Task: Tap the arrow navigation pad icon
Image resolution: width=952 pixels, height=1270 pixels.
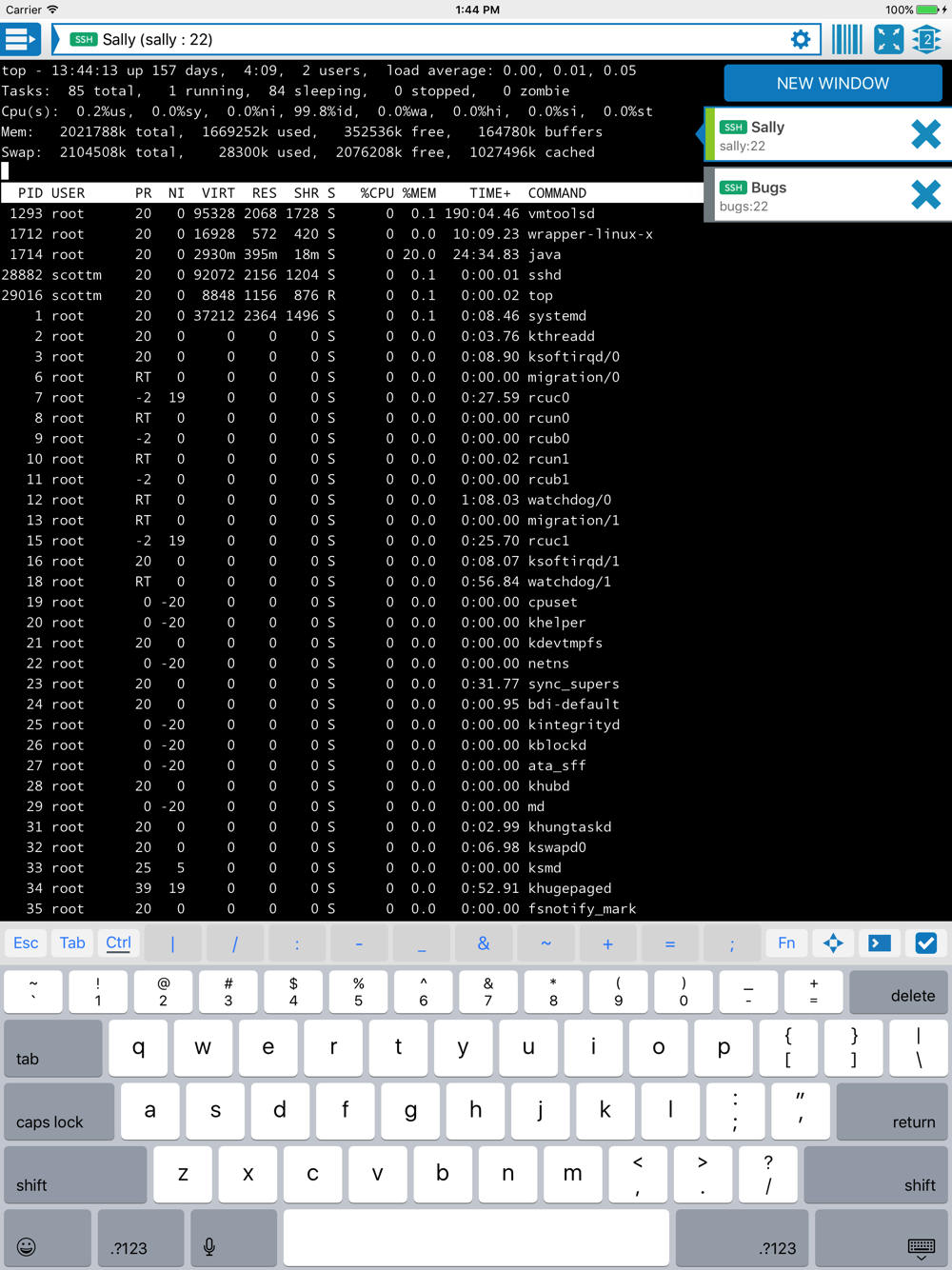Action: [x=833, y=943]
